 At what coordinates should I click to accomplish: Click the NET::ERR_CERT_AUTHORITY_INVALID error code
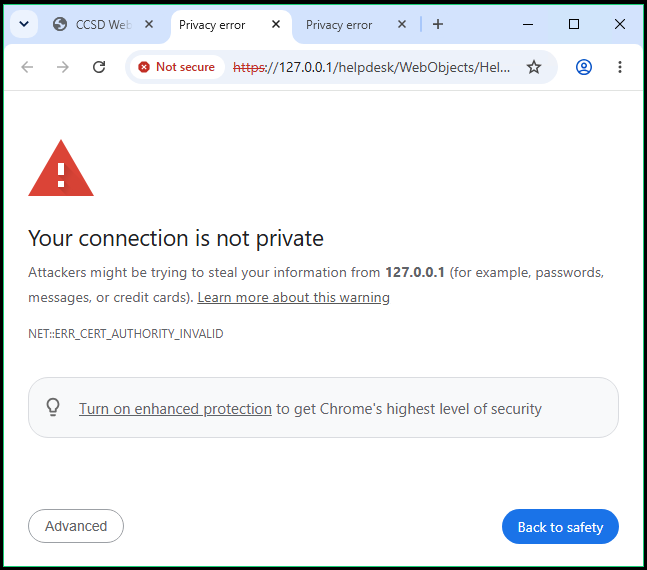126,333
